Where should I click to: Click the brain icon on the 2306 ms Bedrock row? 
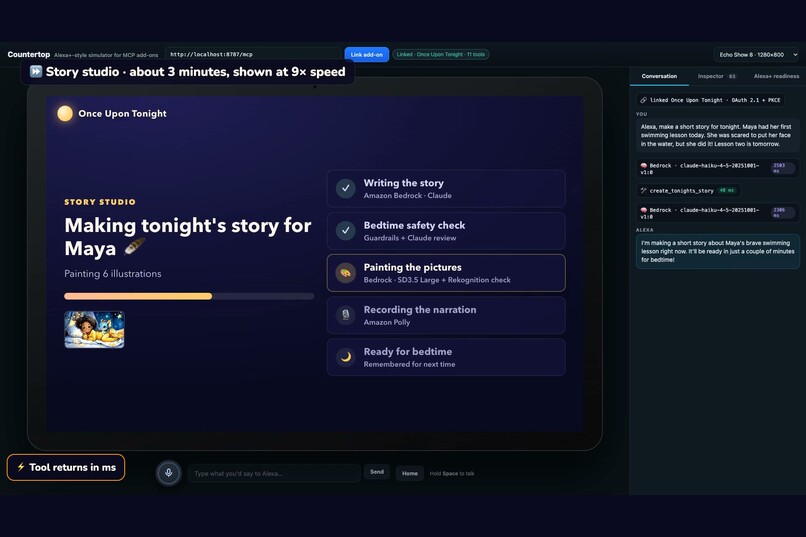click(x=644, y=210)
